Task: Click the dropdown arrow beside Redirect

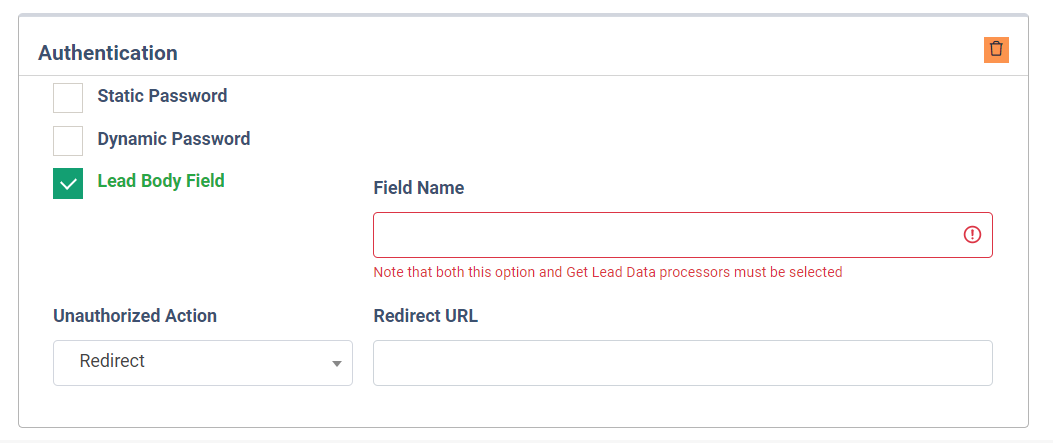Action: click(337, 364)
